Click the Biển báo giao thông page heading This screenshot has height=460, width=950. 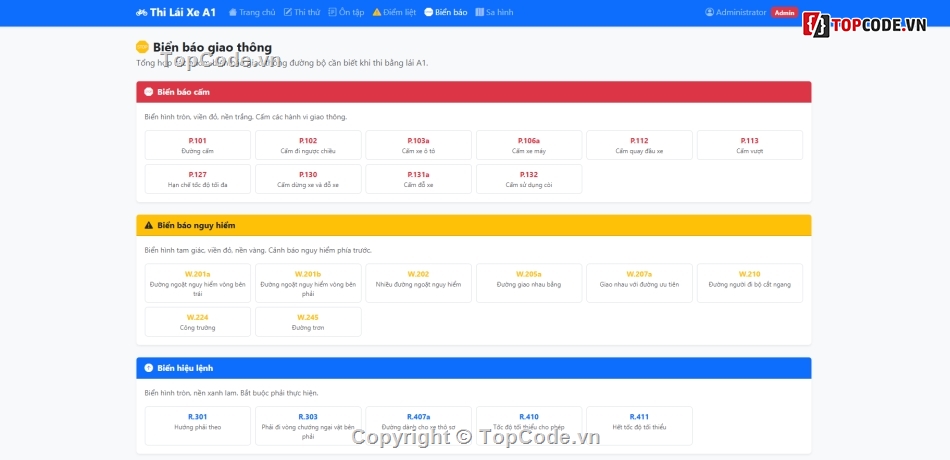pos(212,47)
